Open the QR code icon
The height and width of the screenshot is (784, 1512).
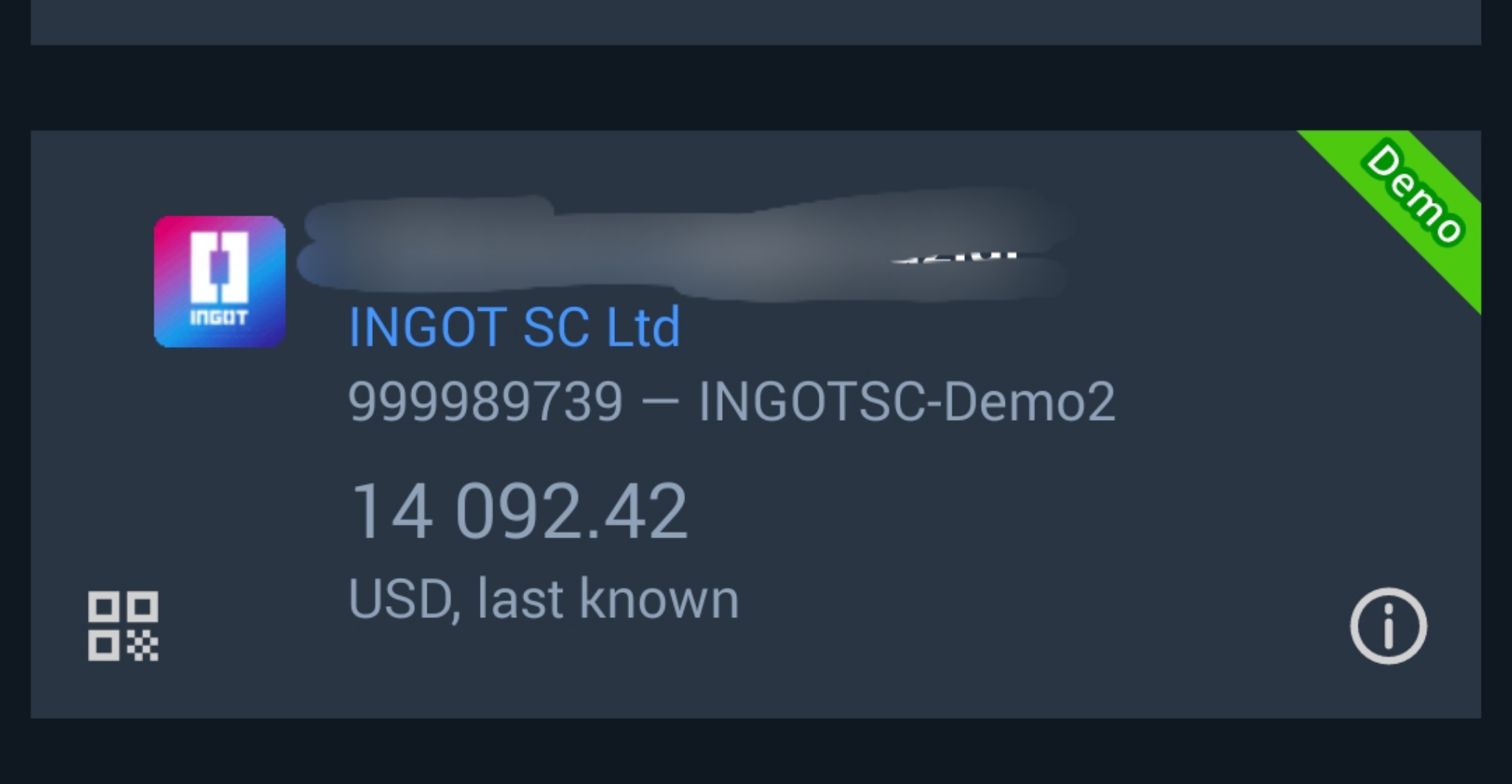pos(123,626)
